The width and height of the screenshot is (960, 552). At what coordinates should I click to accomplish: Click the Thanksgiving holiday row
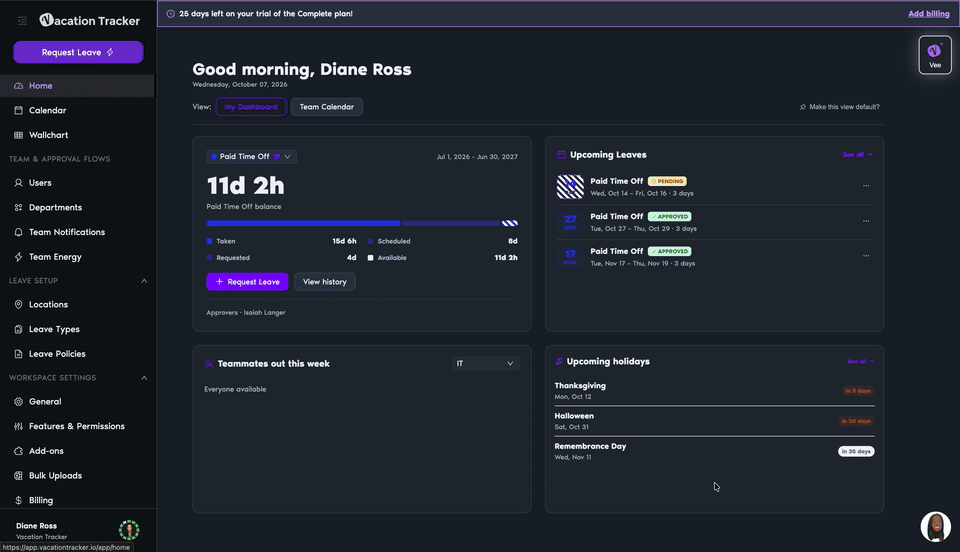pos(714,390)
